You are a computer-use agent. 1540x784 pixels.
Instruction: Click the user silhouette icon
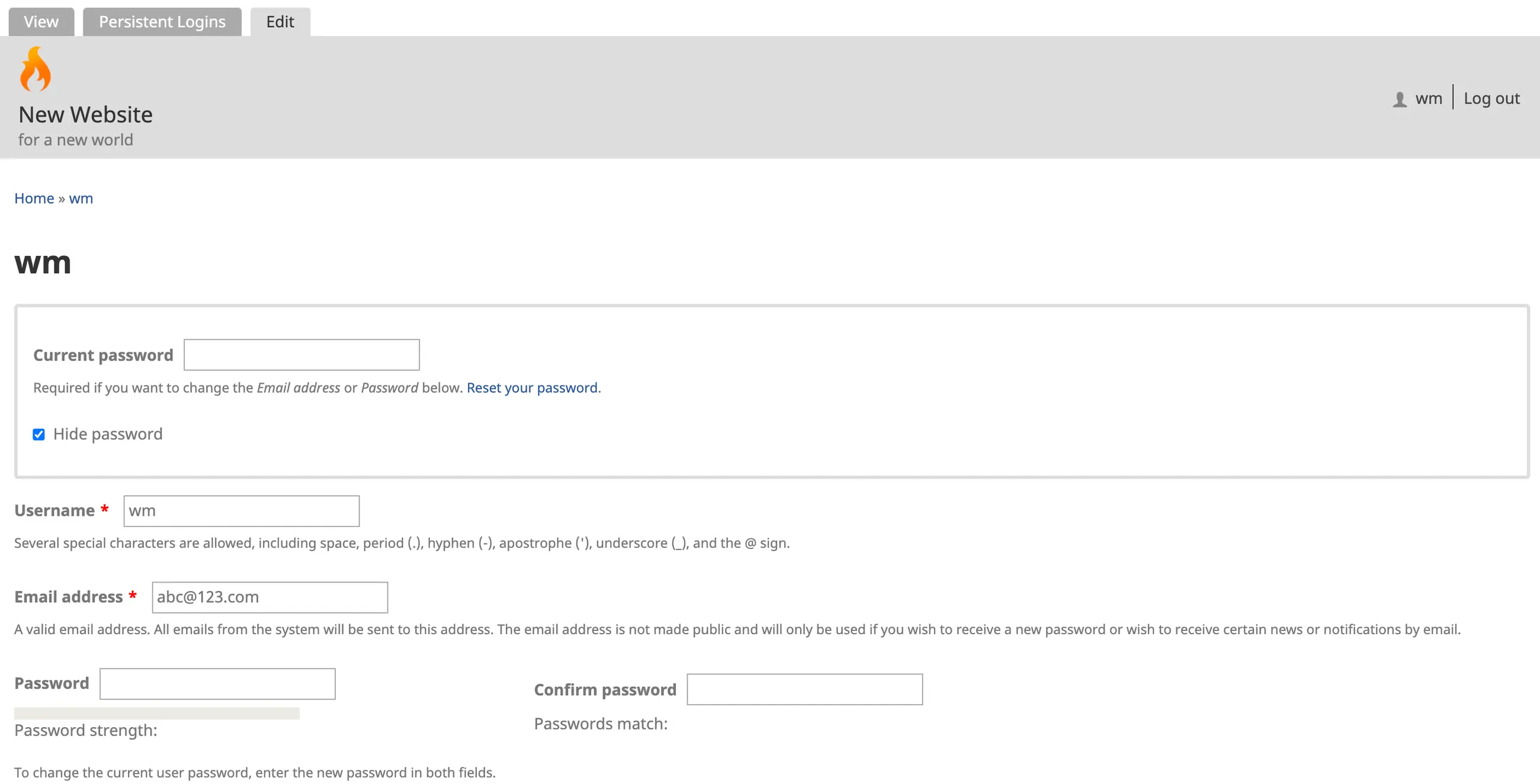point(1400,99)
